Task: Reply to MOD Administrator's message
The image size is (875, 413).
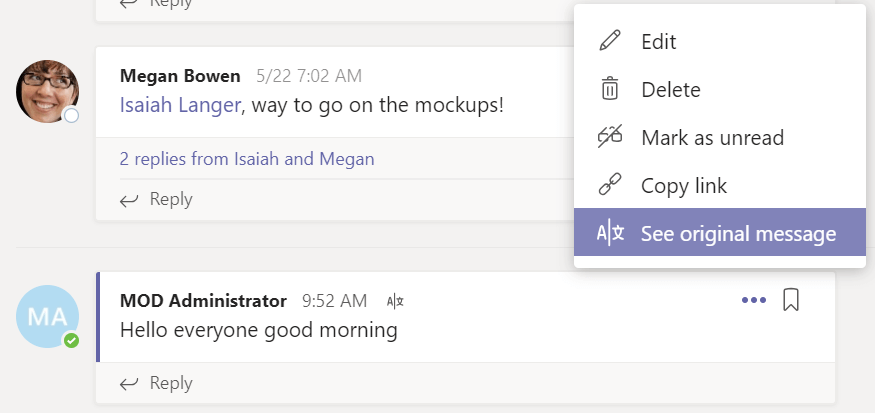Action: (x=156, y=383)
